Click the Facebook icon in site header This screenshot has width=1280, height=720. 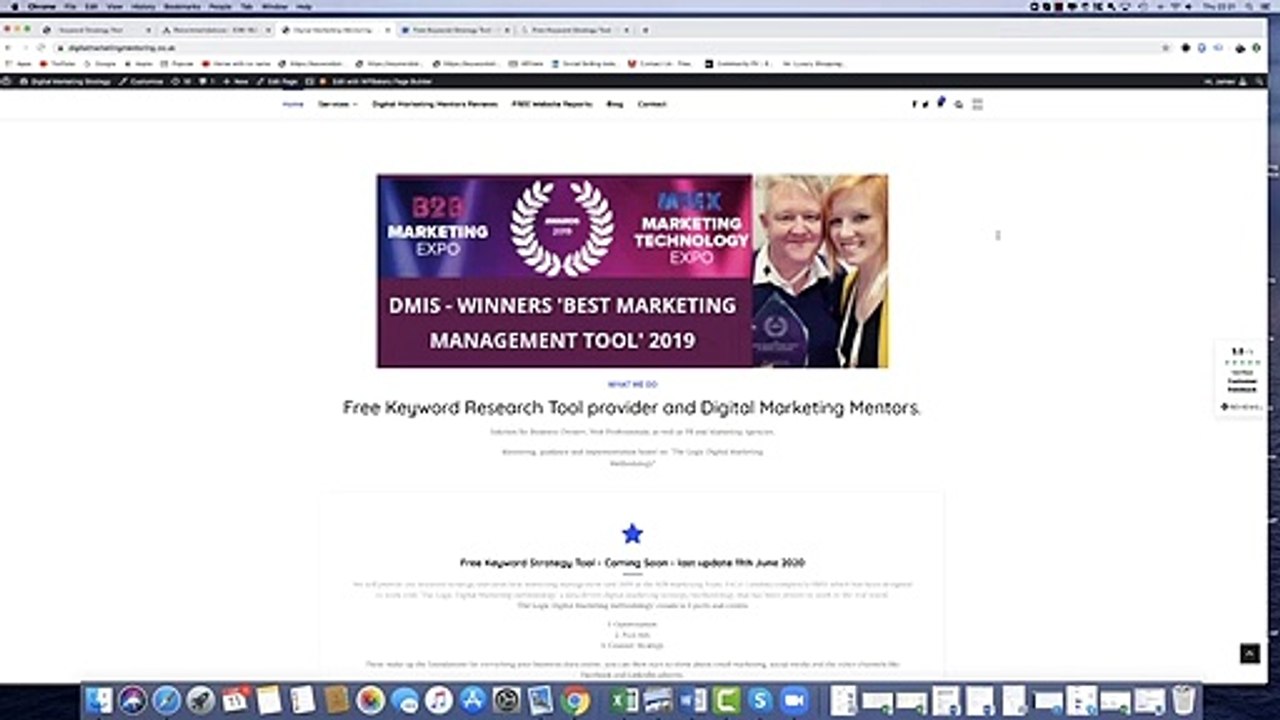914,104
